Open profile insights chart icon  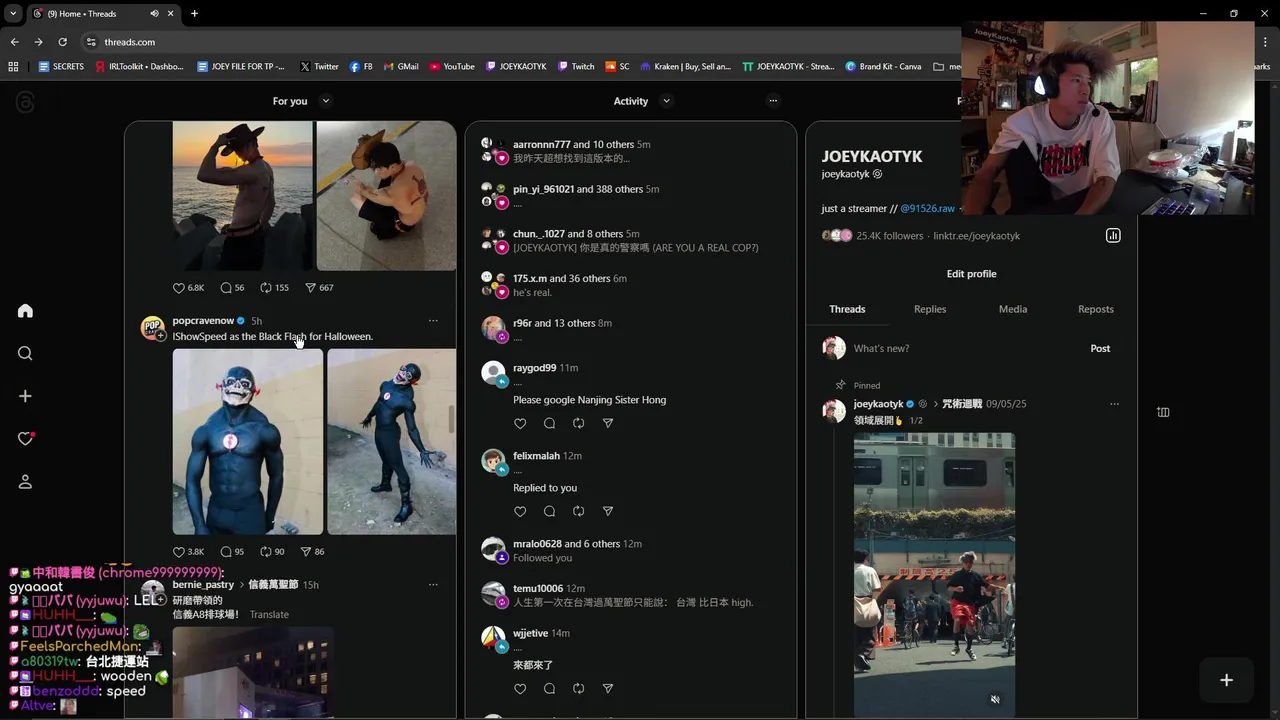point(1113,236)
